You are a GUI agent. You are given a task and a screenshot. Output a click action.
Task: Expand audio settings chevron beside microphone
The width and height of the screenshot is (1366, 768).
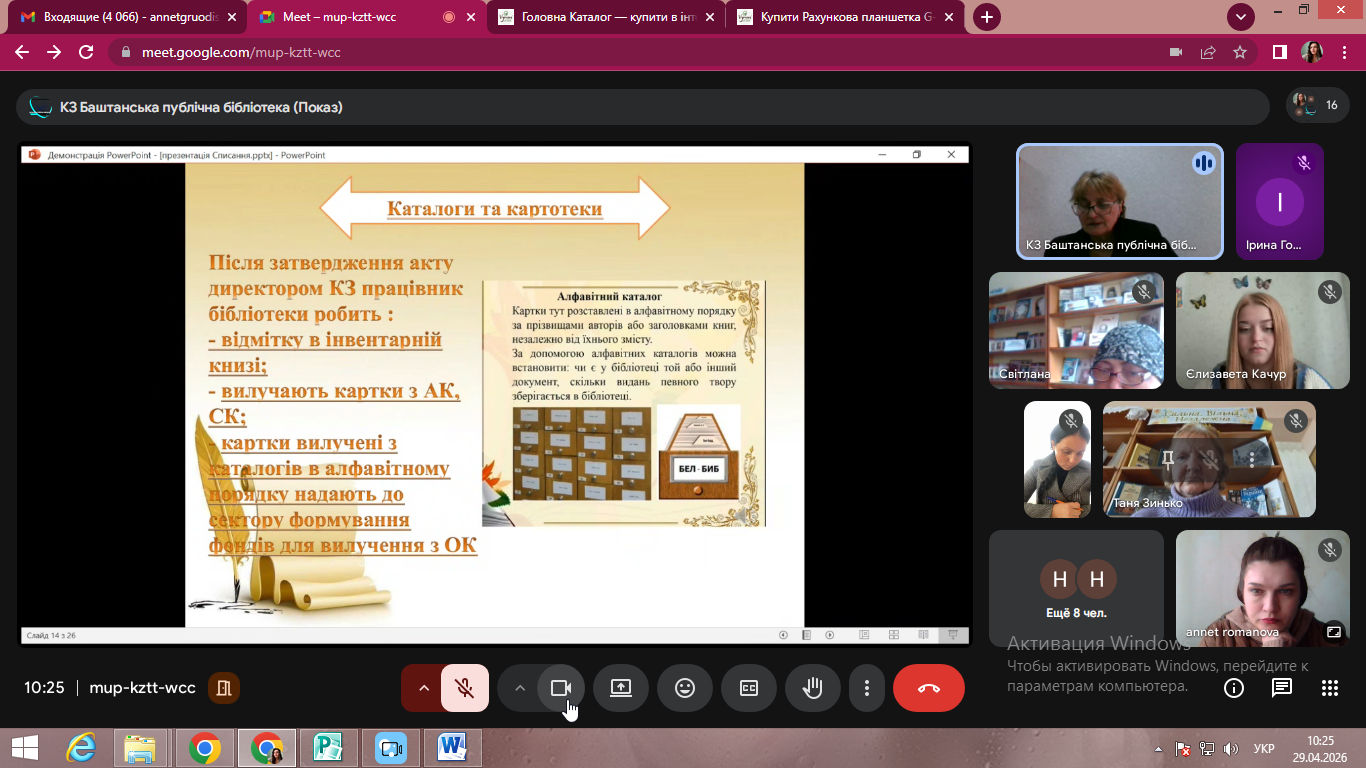click(423, 688)
